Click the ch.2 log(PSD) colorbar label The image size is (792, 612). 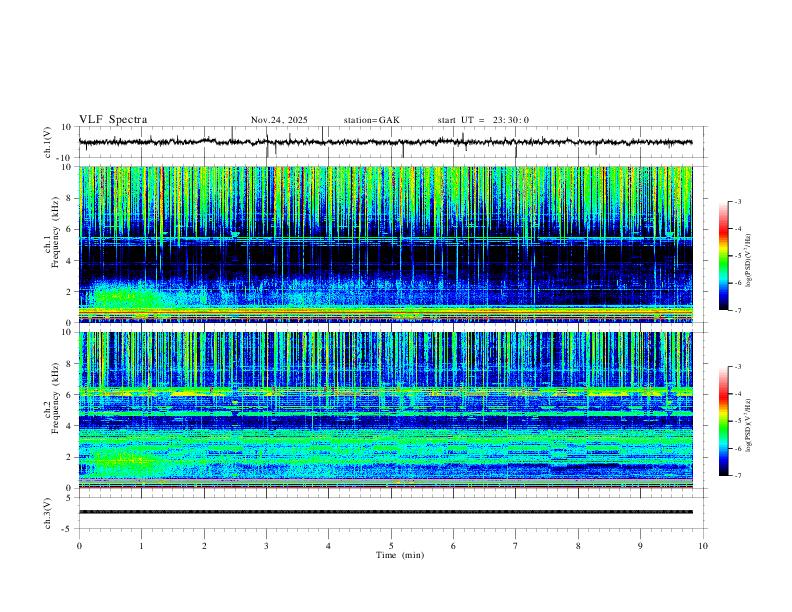tap(748, 426)
